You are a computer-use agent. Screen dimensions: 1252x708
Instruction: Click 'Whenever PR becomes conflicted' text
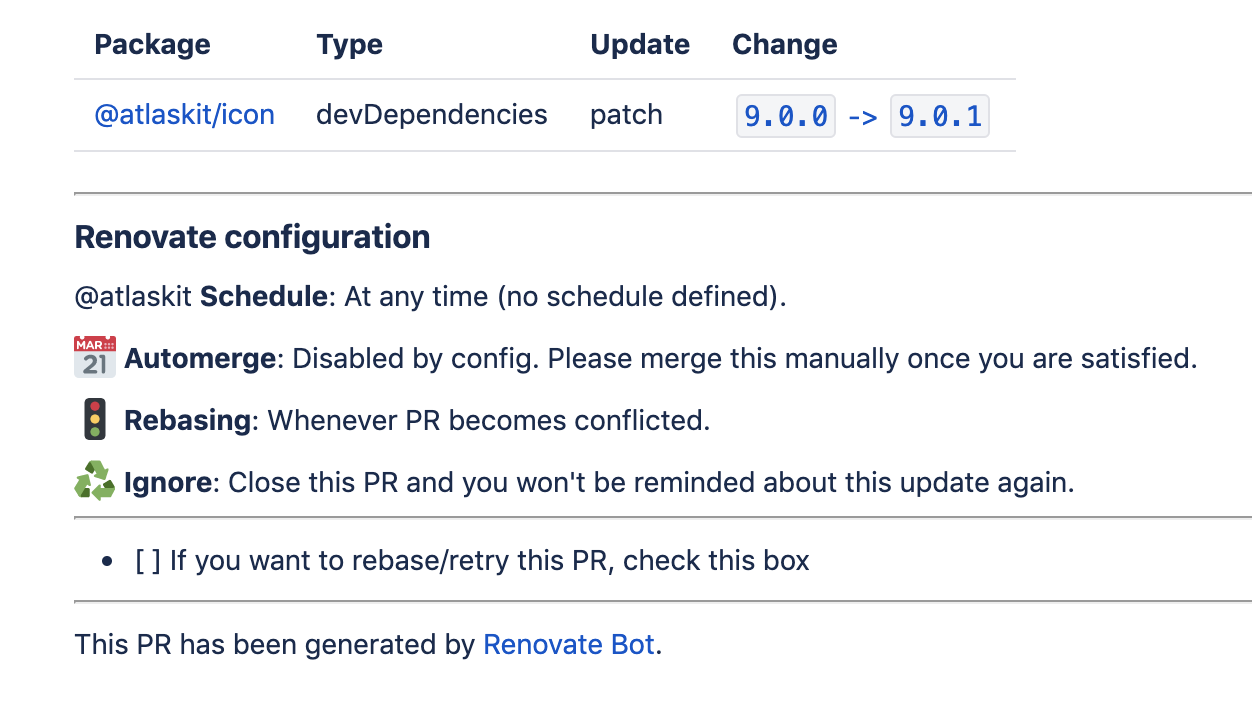[x=485, y=421]
